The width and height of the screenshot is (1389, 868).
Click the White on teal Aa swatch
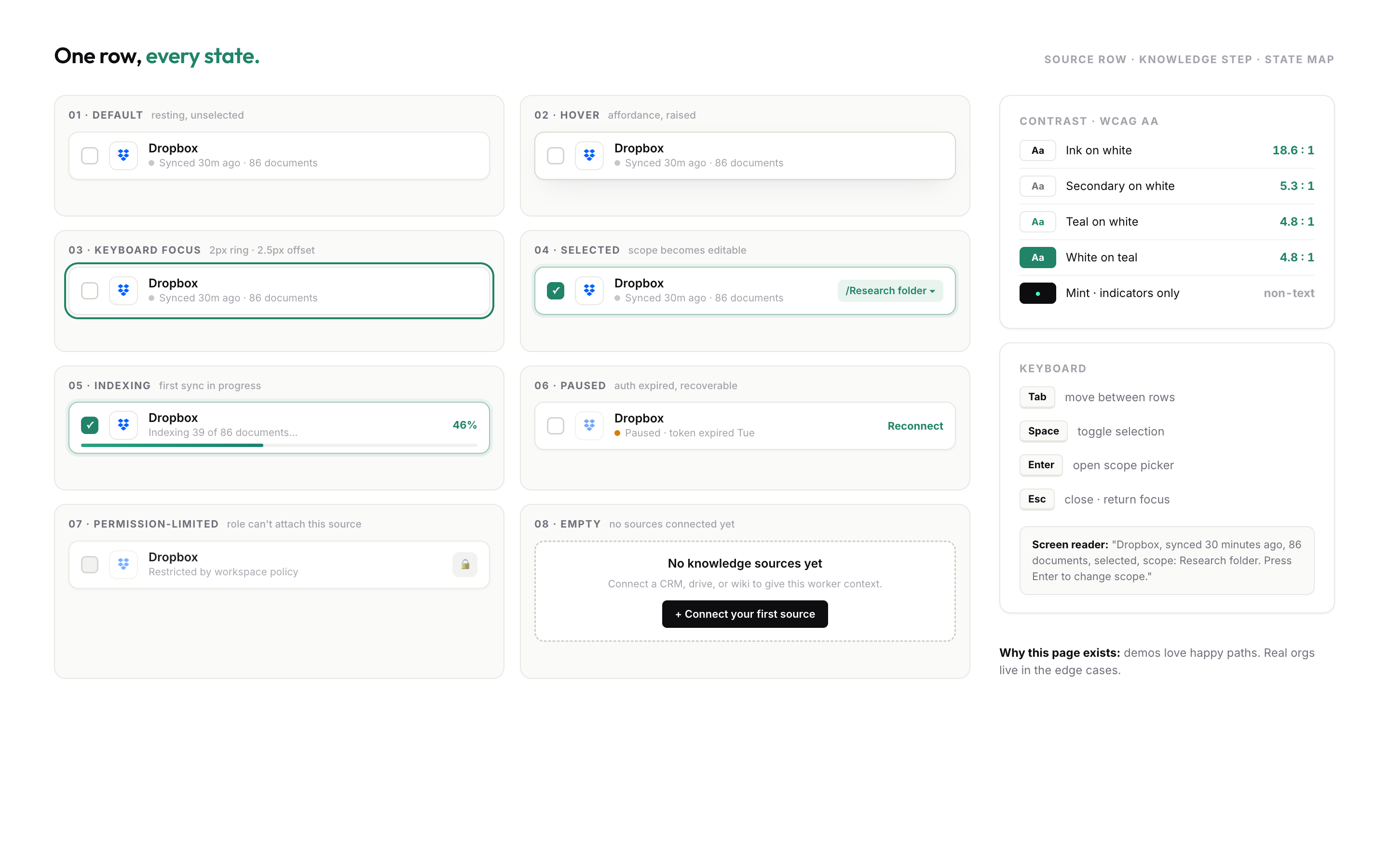(x=1037, y=257)
